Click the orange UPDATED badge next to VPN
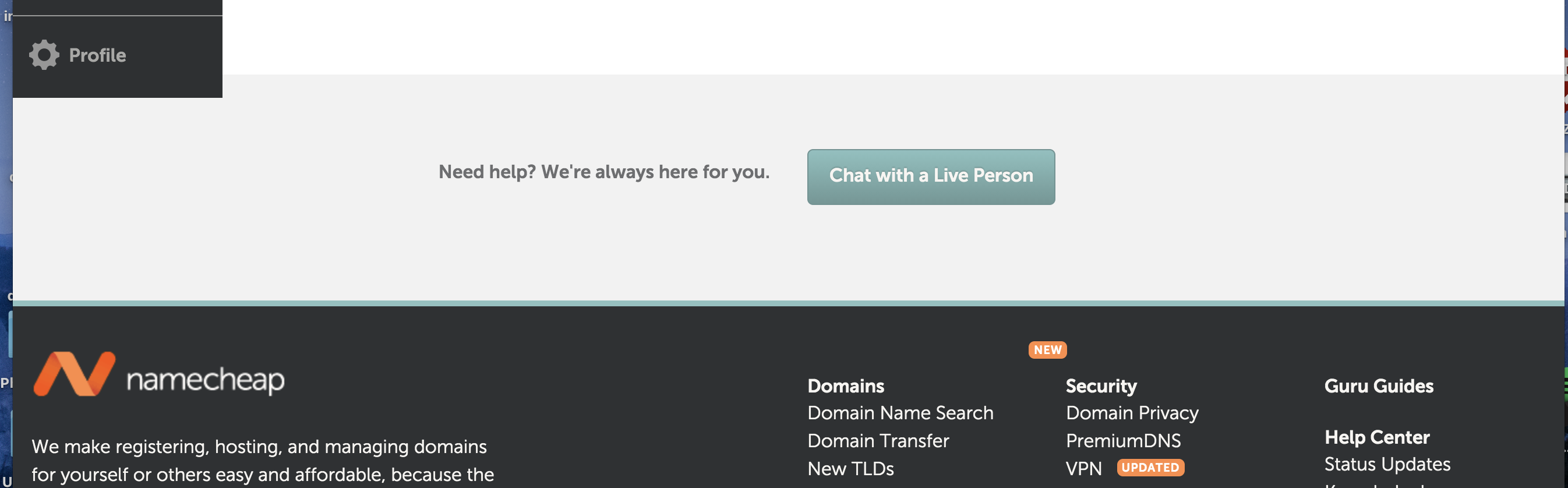 pos(1150,467)
